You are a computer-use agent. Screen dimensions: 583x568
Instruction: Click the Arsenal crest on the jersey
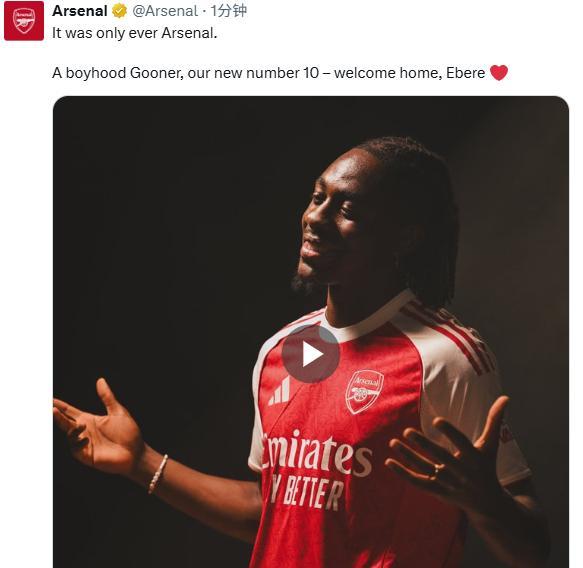point(364,391)
